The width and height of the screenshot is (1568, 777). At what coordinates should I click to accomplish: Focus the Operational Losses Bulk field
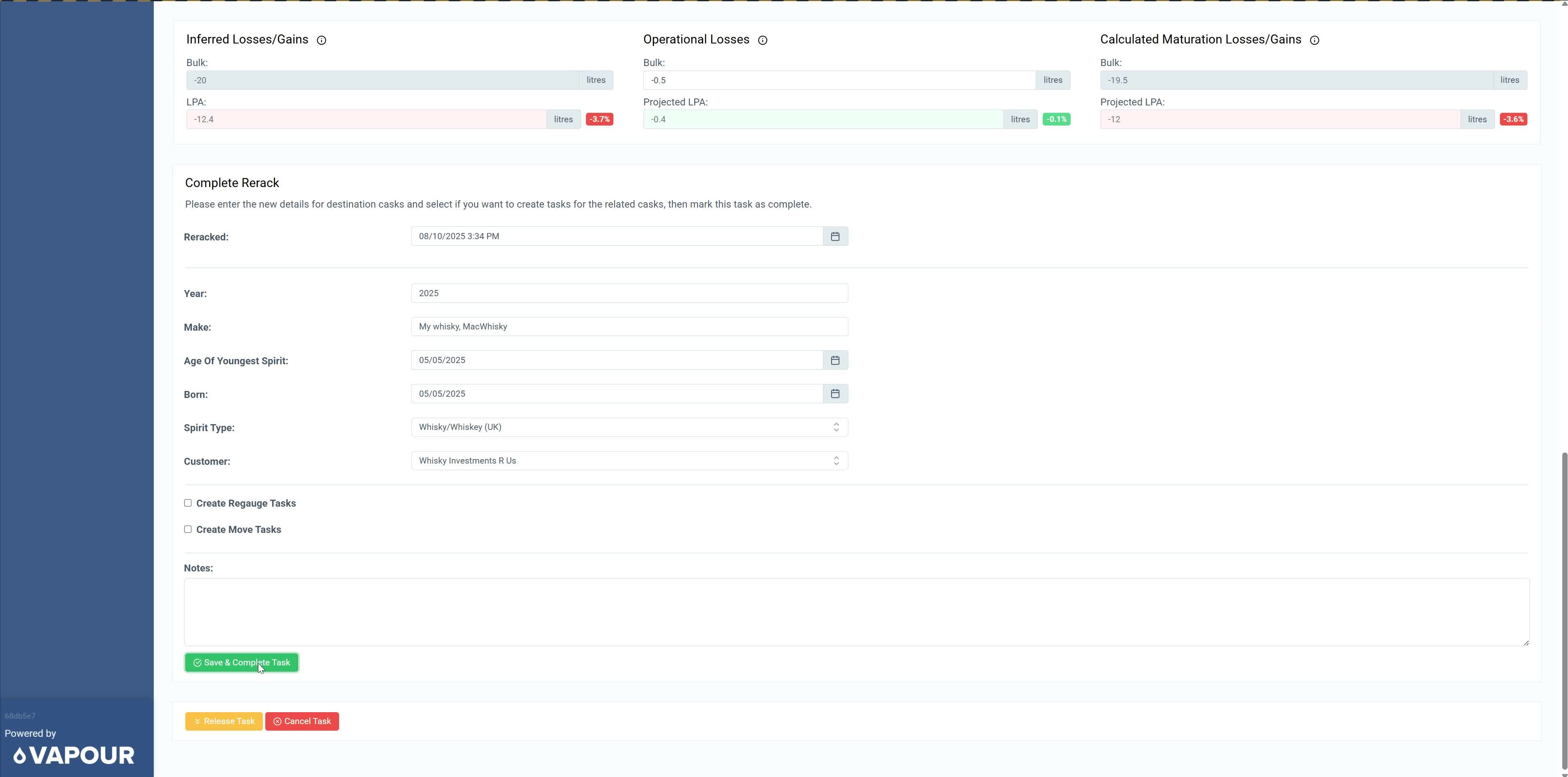point(839,80)
